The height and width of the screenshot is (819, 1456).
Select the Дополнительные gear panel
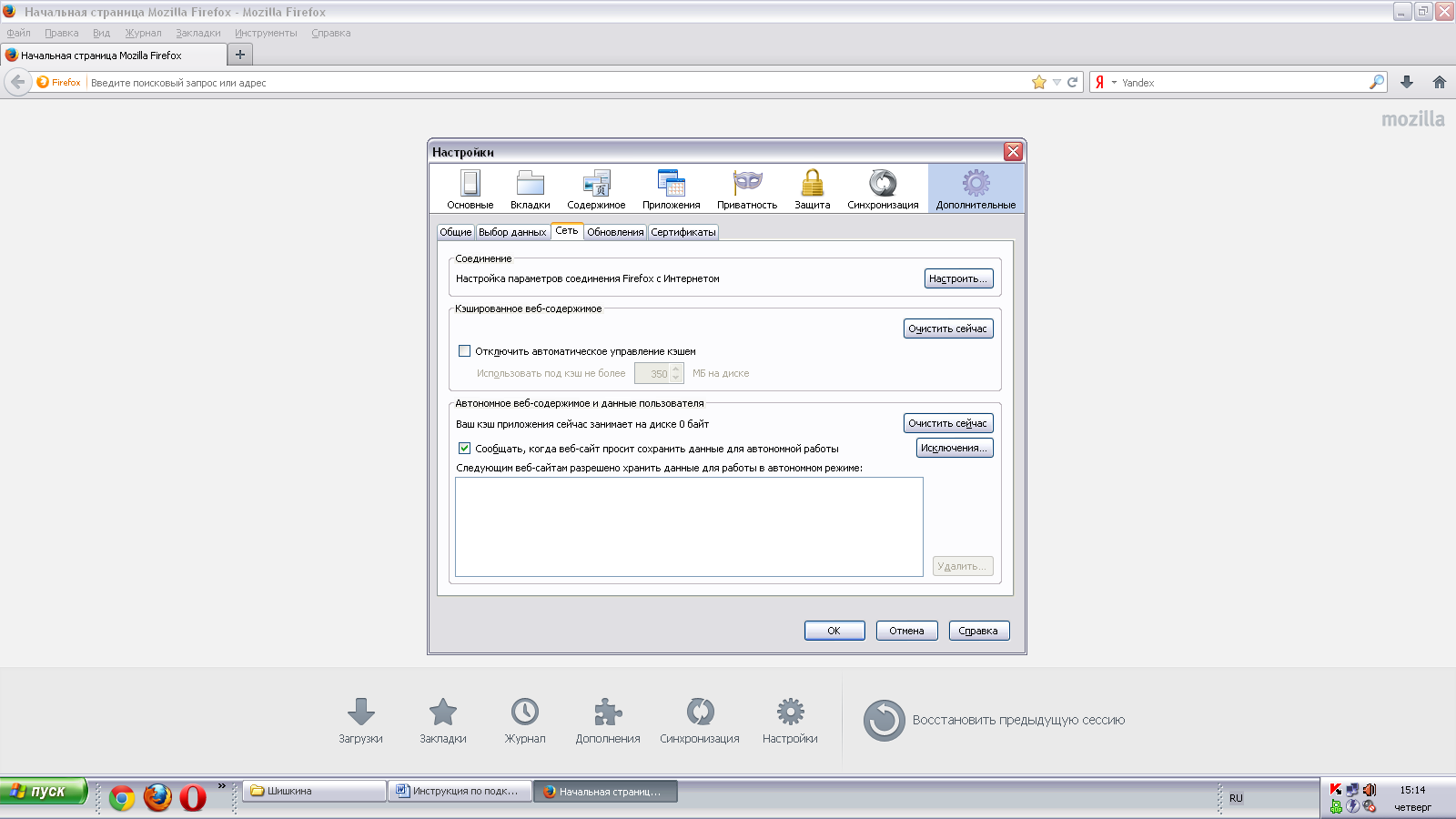pos(976,189)
